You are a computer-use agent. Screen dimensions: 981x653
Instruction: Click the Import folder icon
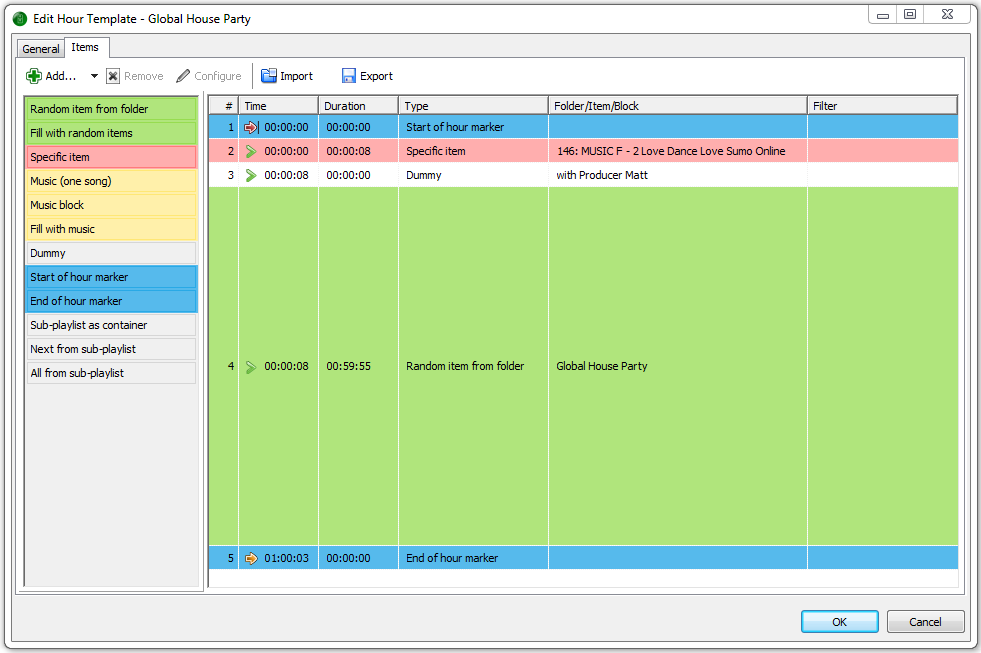268,76
